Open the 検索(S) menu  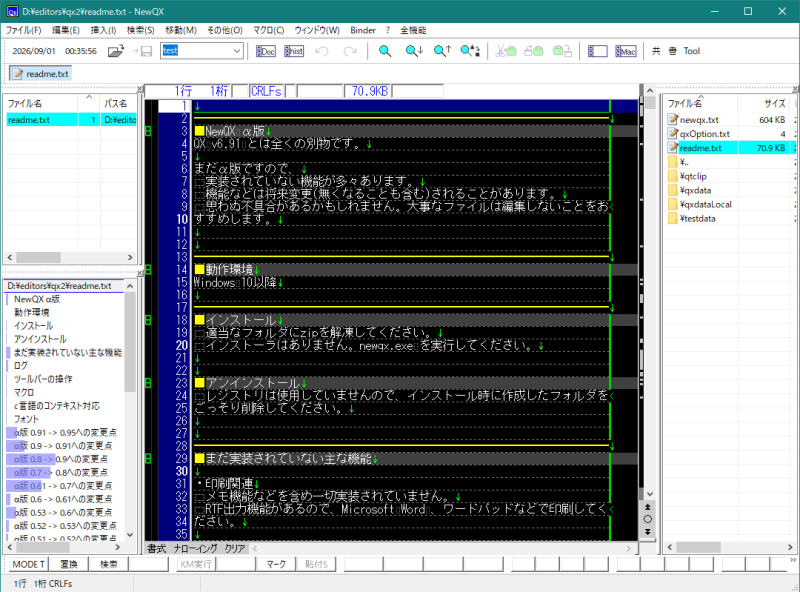click(140, 30)
